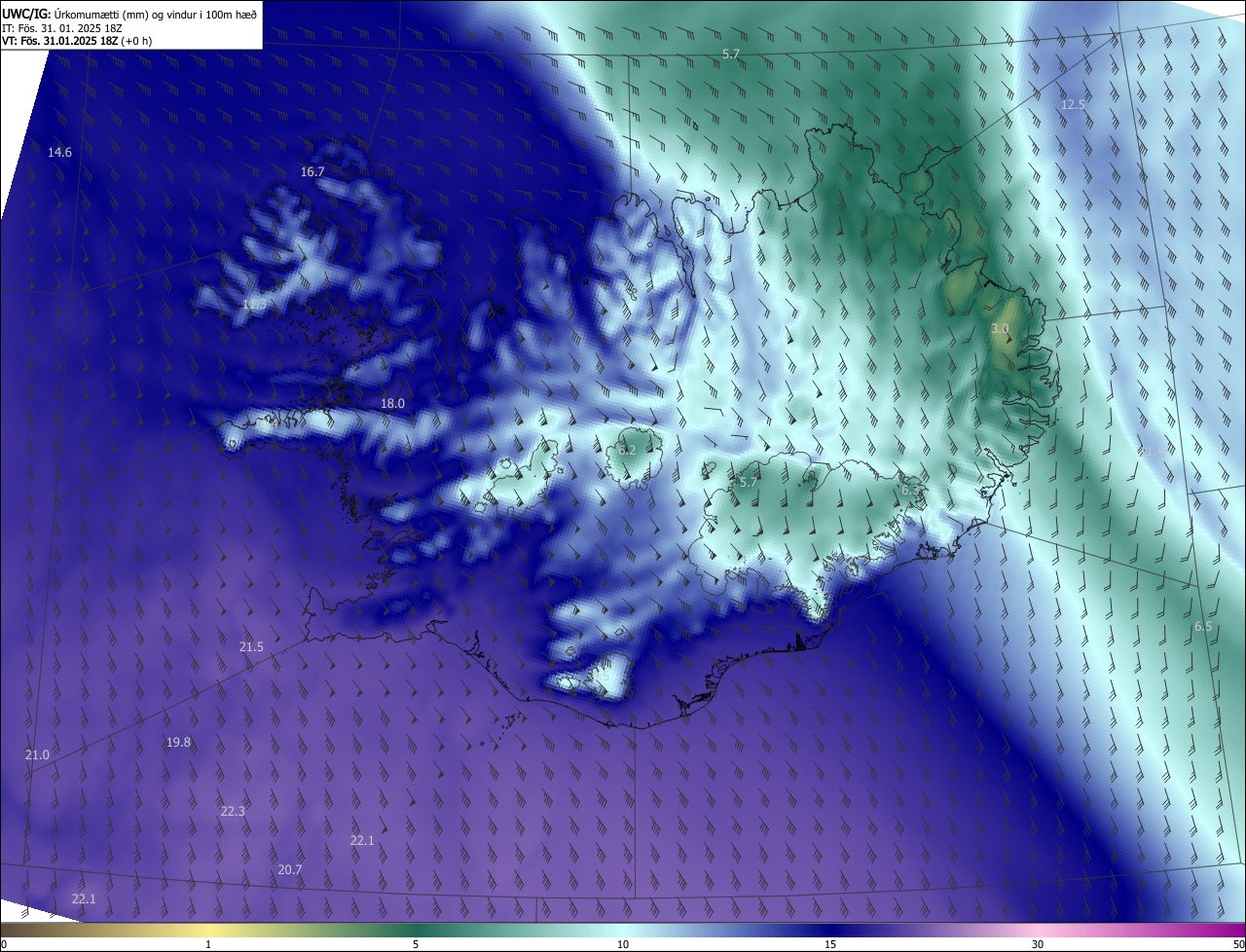Click the 0 tick on the color scale
Screen dimensions: 1246x952
4,944
